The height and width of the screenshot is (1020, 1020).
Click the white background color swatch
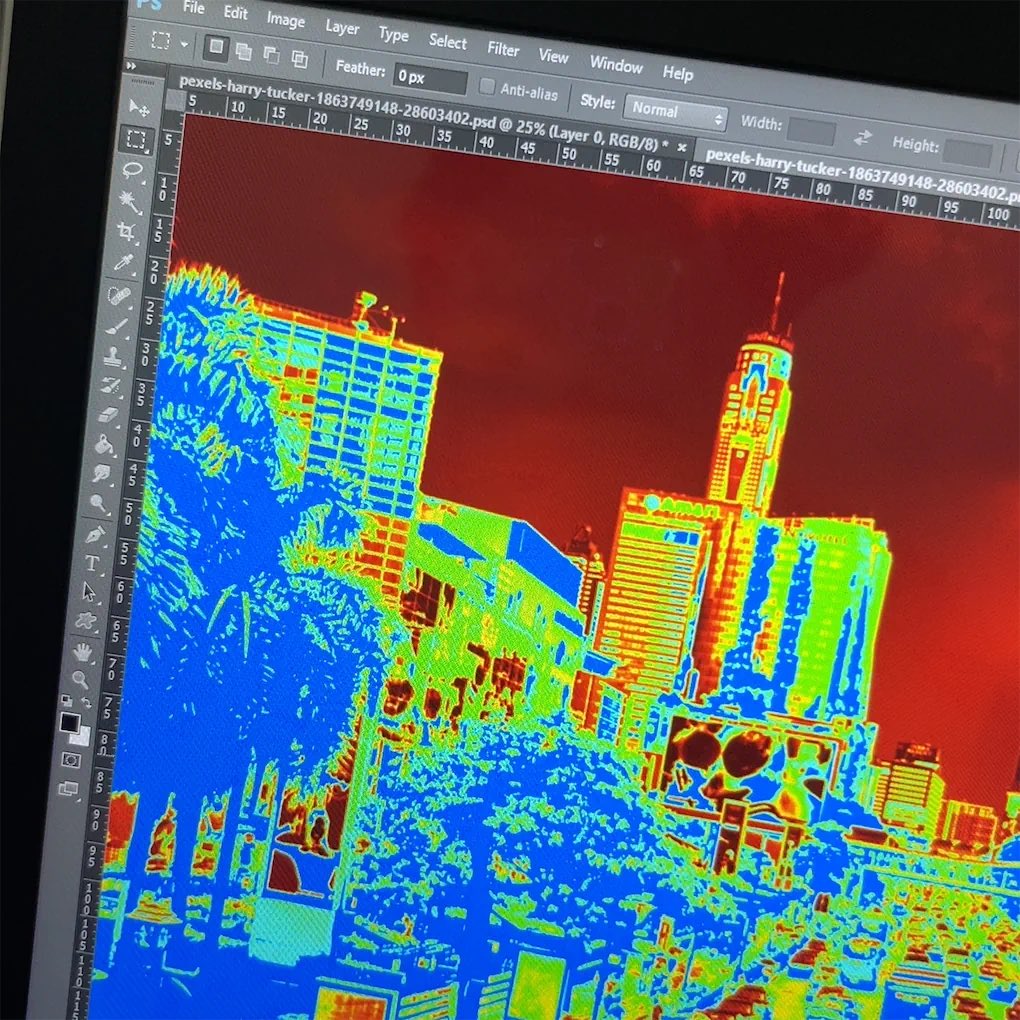tap(81, 736)
